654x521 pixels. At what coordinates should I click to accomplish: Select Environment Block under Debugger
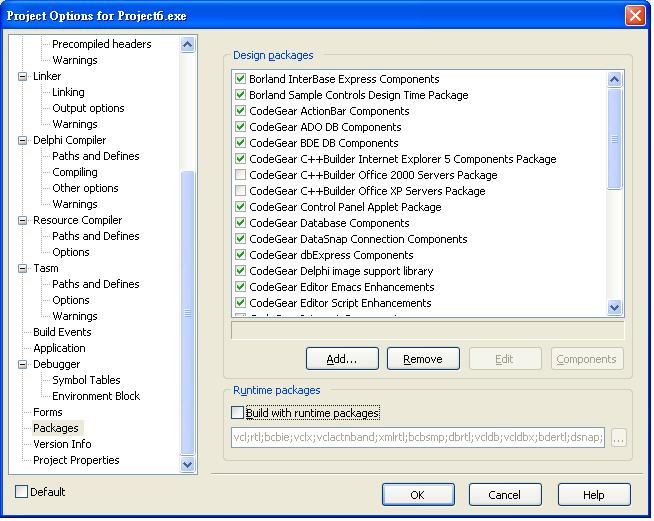click(x=96, y=396)
